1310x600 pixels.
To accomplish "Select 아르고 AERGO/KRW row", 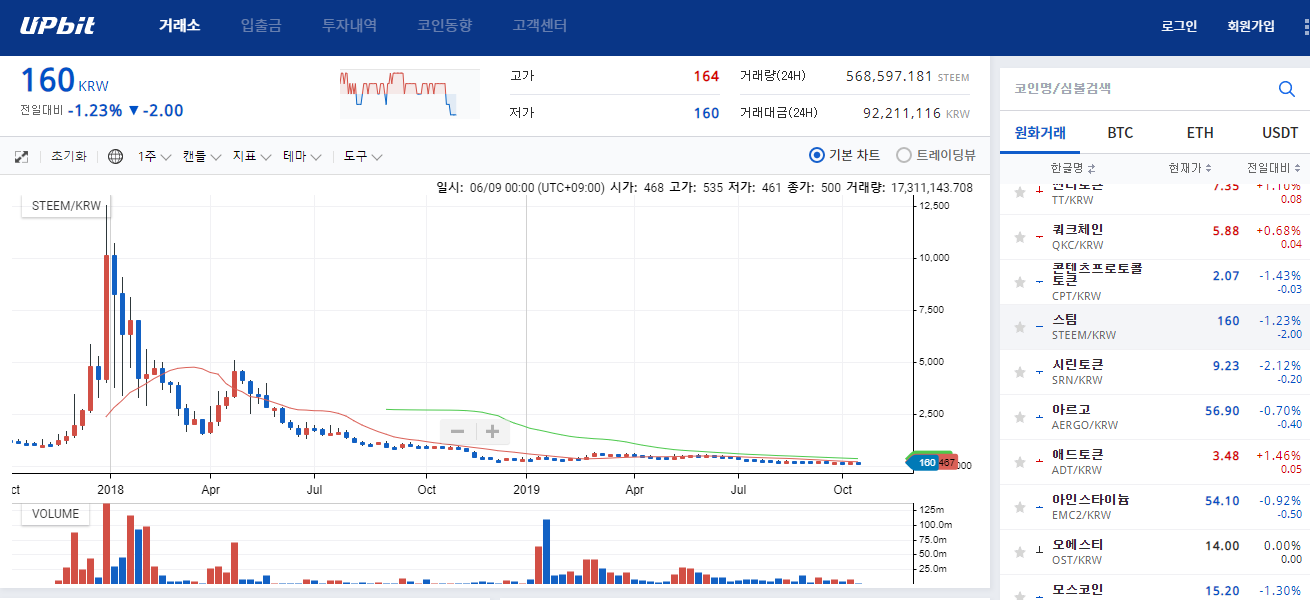I will 1155,417.
